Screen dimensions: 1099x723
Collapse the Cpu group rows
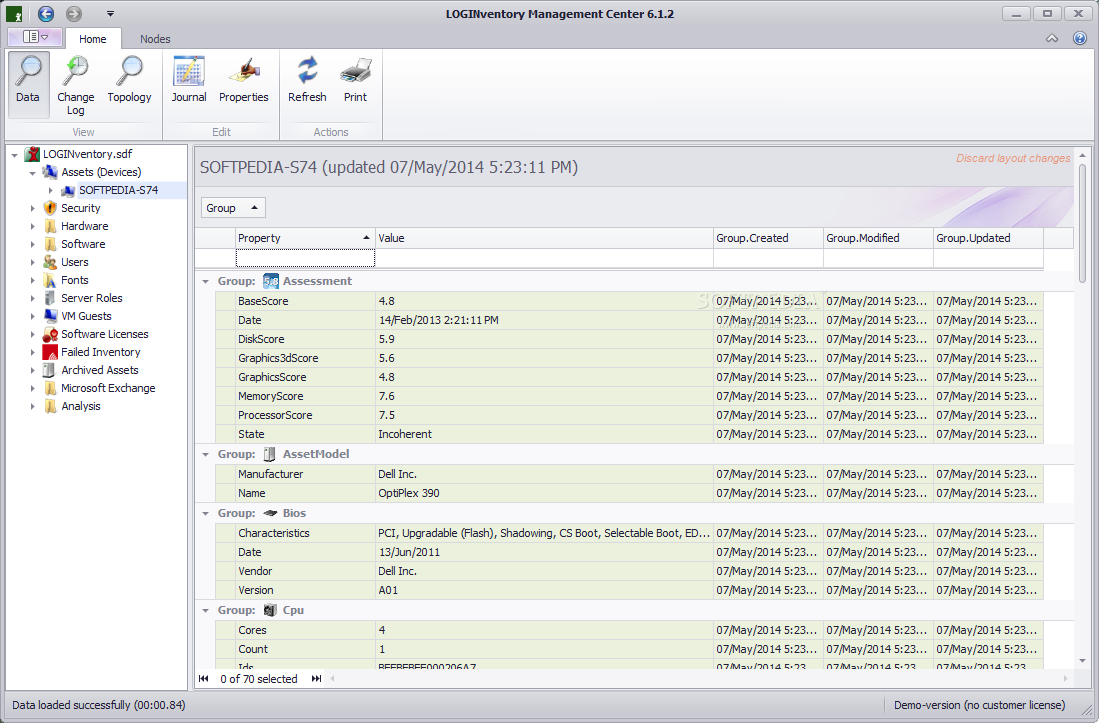[x=205, y=610]
